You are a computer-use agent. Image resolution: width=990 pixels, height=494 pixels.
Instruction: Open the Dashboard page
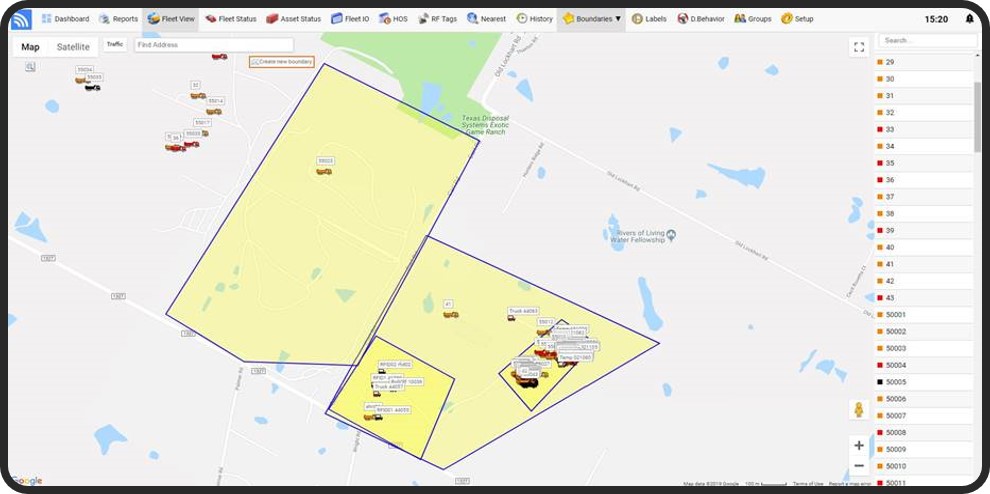pos(66,19)
